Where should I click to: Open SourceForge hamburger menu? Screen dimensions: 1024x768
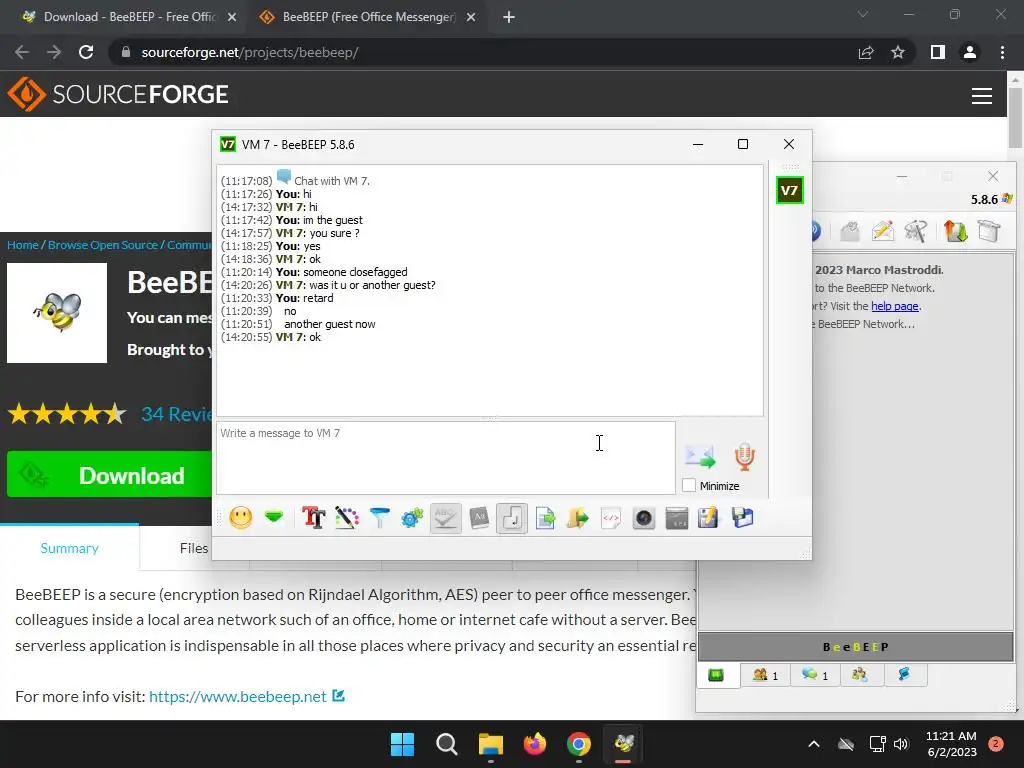click(x=982, y=95)
